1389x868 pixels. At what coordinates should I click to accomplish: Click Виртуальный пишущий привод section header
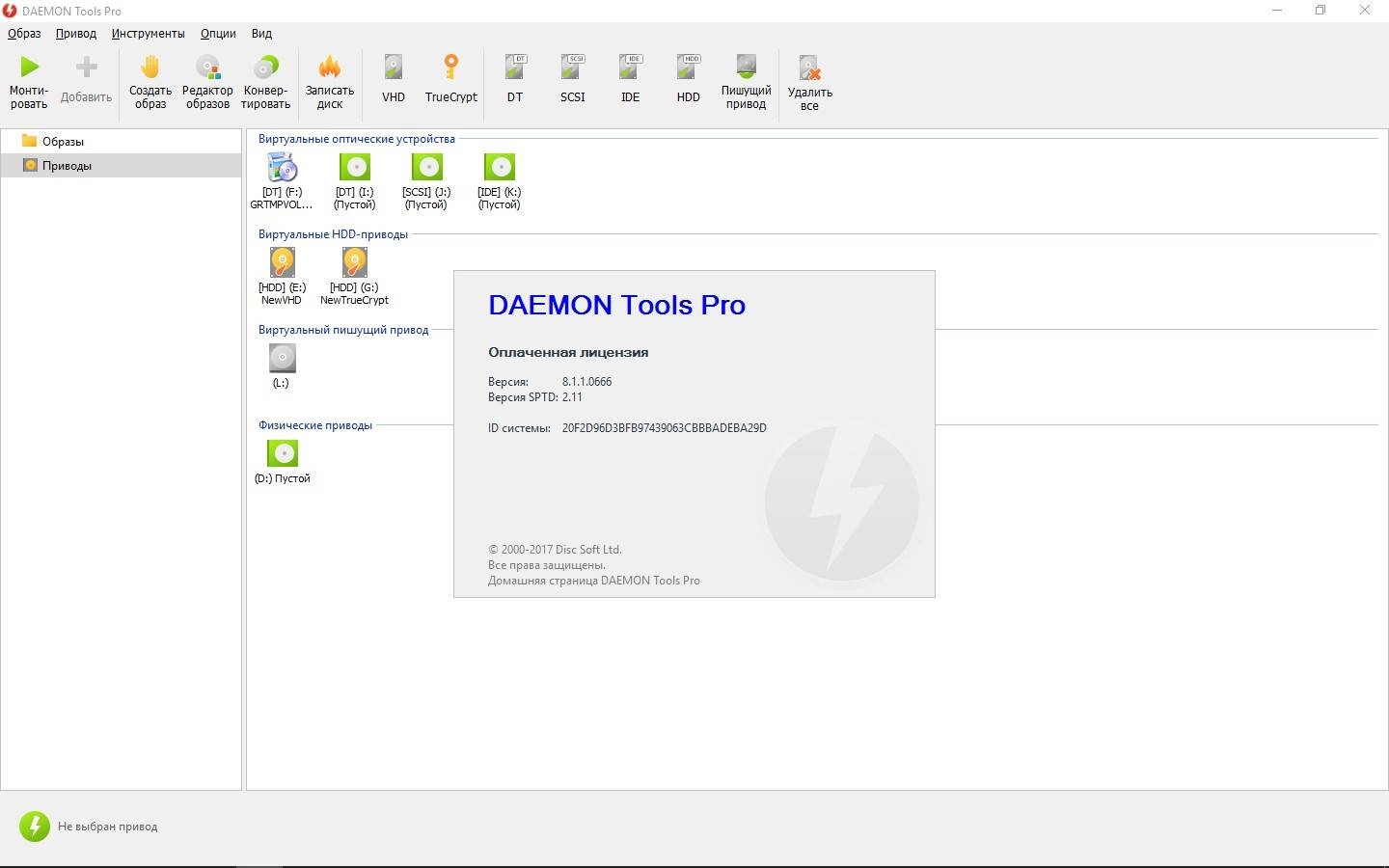tap(343, 330)
